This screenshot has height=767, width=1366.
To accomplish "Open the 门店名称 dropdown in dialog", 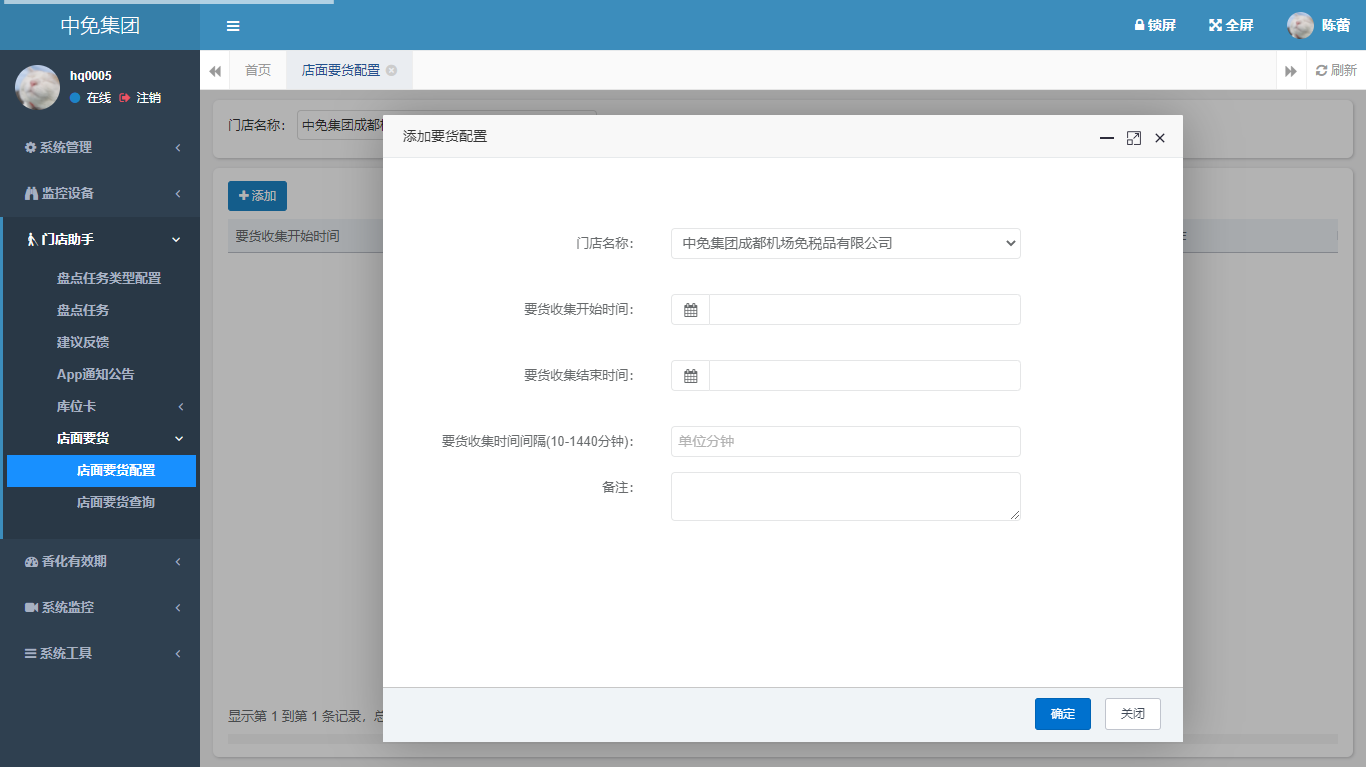I will click(845, 243).
